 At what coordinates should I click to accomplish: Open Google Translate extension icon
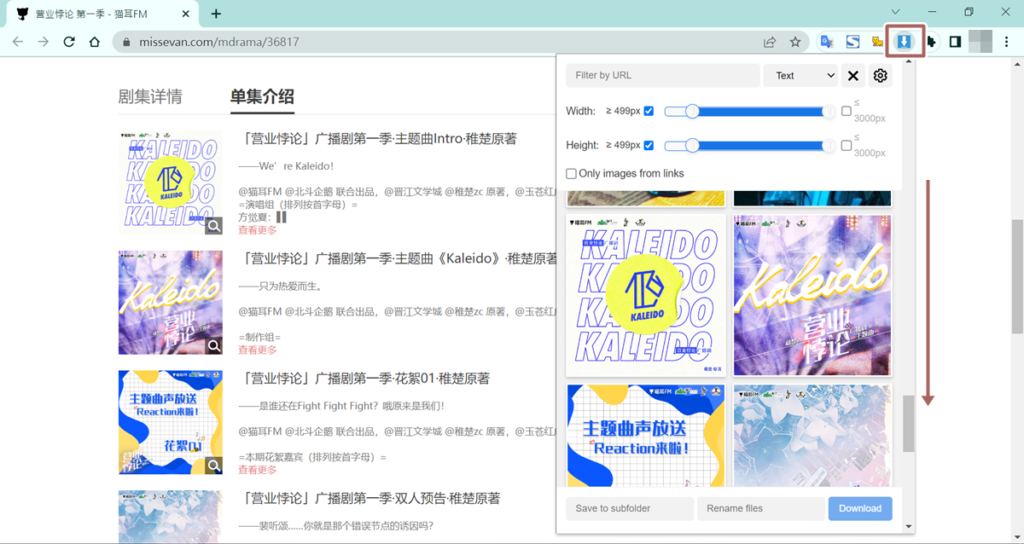point(827,42)
